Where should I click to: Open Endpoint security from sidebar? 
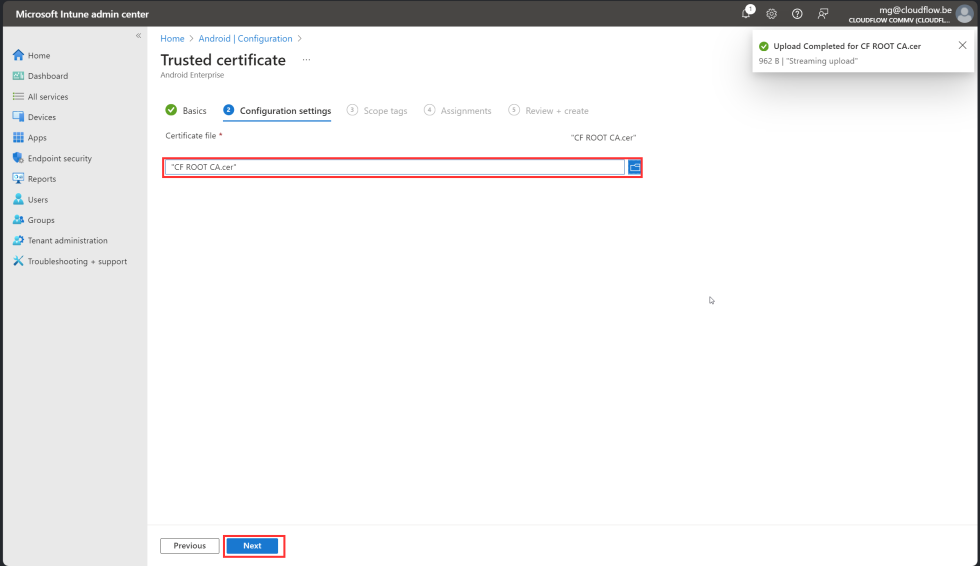click(60, 158)
